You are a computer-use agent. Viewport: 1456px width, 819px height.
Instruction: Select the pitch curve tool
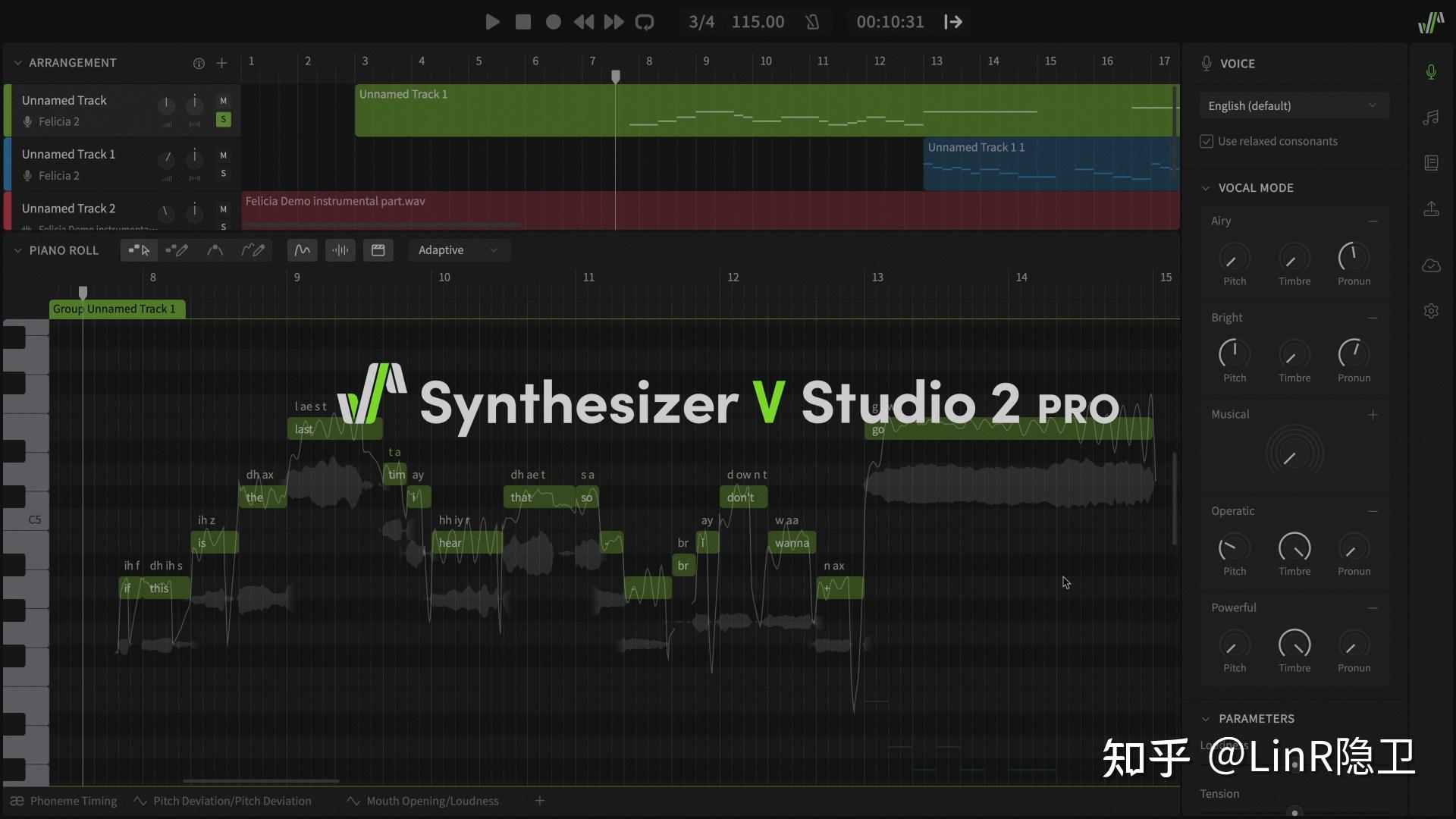coord(215,250)
